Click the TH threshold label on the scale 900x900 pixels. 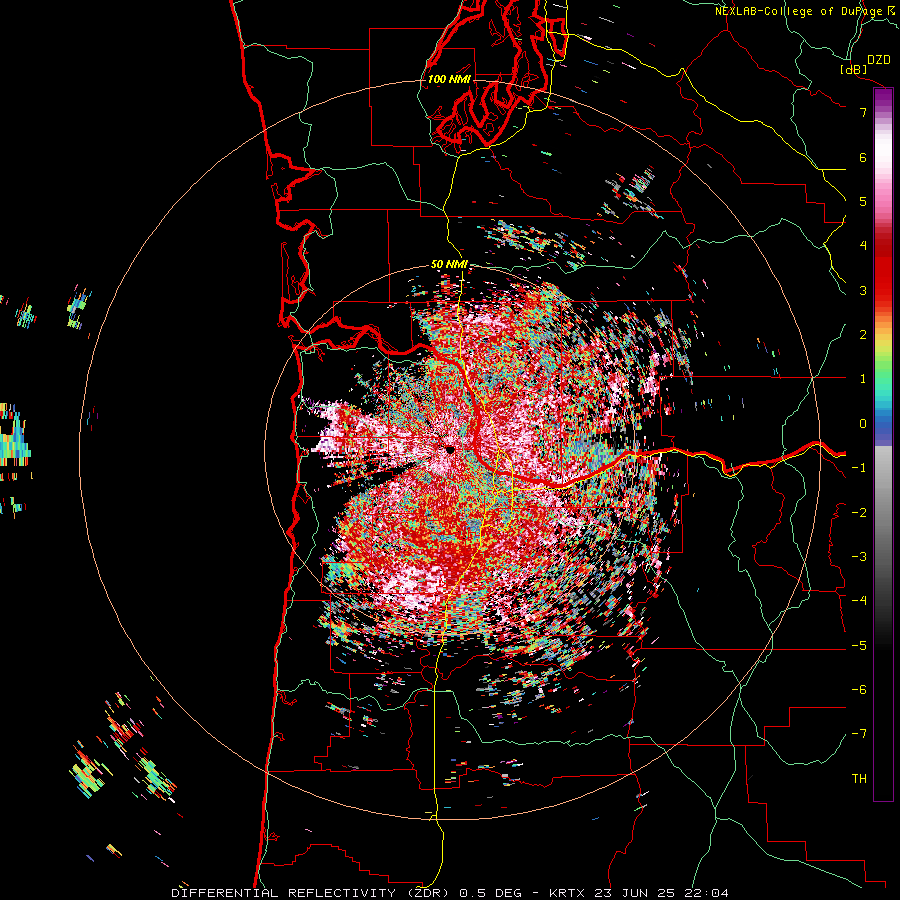tap(859, 779)
